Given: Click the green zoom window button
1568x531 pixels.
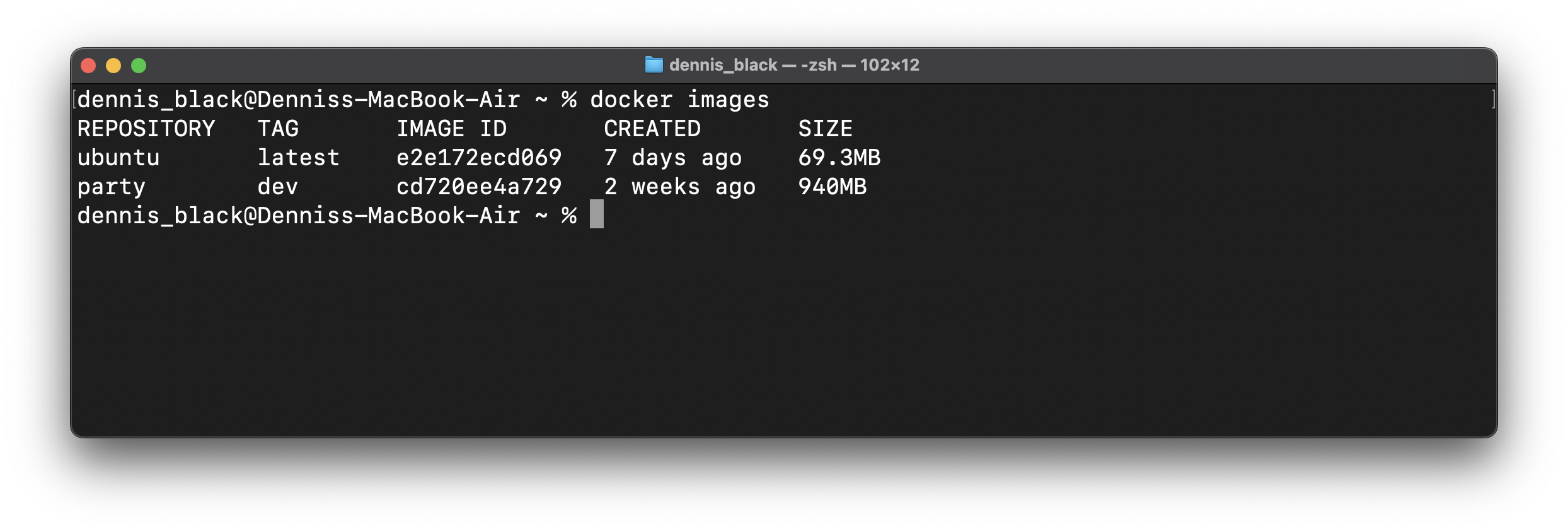Looking at the screenshot, I should 139,66.
